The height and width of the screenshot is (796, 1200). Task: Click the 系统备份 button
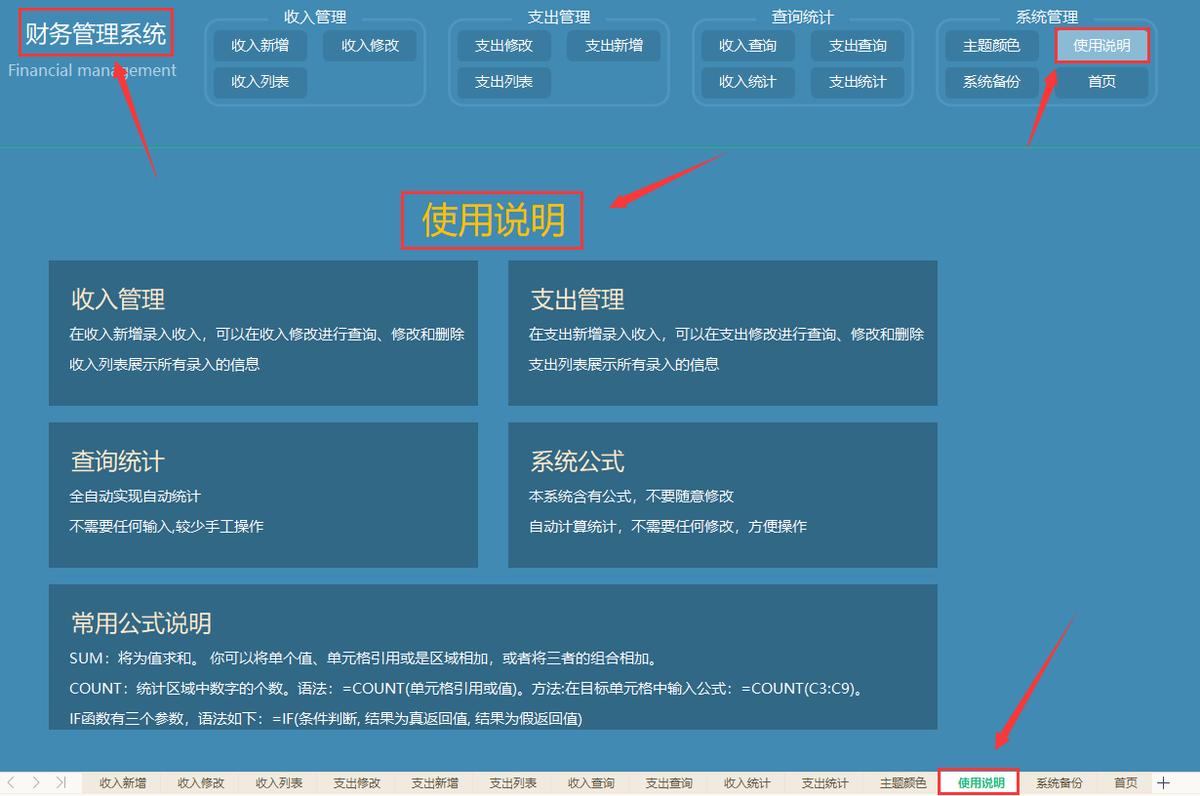[991, 83]
